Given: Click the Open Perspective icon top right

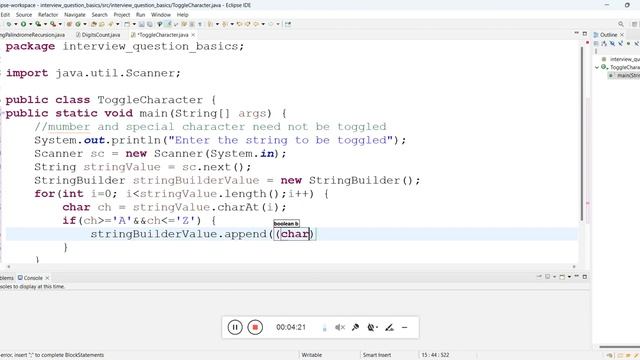Looking at the screenshot, I should click(635, 24).
